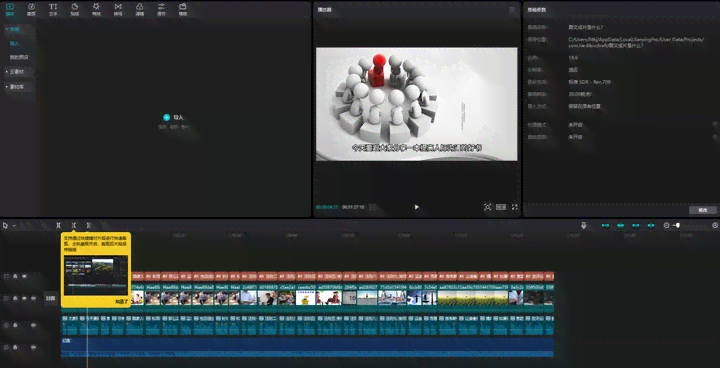
Task: Mute the voiceover audio track
Action: [x=34, y=325]
